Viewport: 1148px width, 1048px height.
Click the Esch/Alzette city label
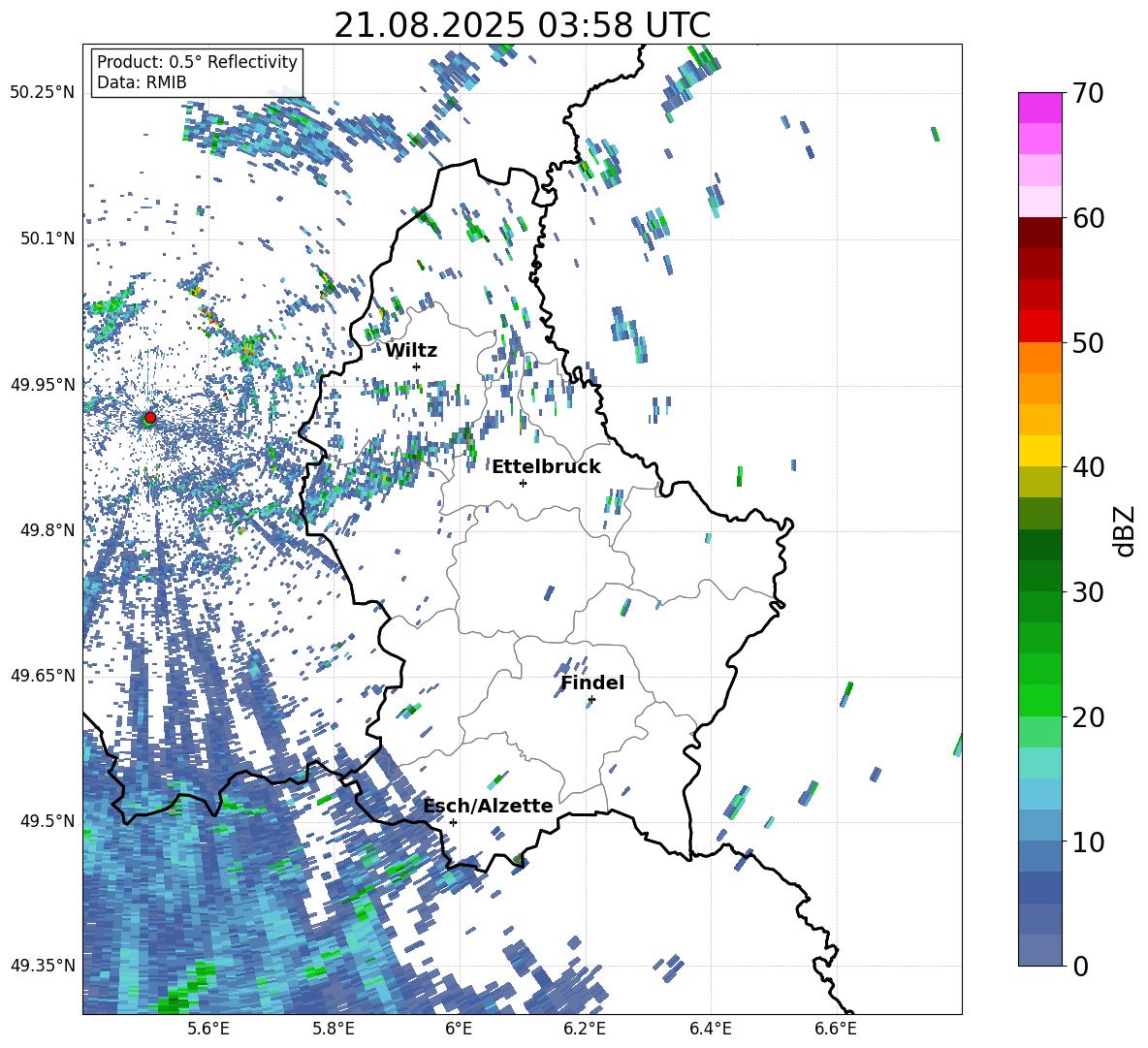click(489, 807)
